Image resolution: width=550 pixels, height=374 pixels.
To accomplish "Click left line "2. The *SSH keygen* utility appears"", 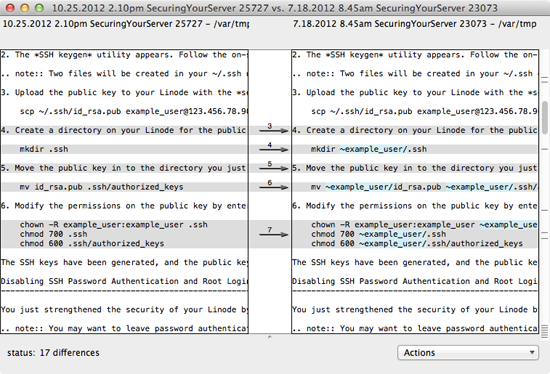I will pos(124,55).
